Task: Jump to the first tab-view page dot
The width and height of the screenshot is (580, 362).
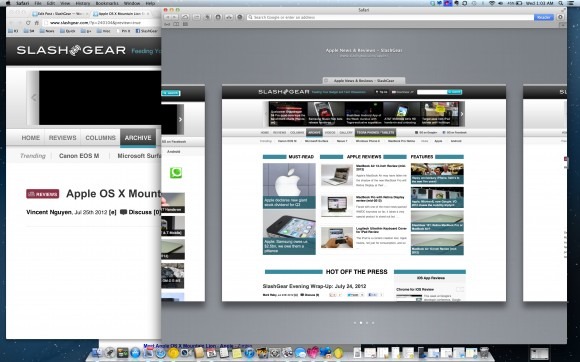Action: [x=355, y=322]
